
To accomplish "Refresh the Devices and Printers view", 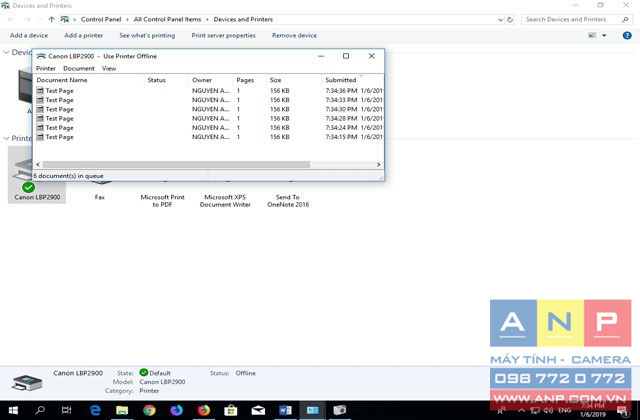I will 510,20.
